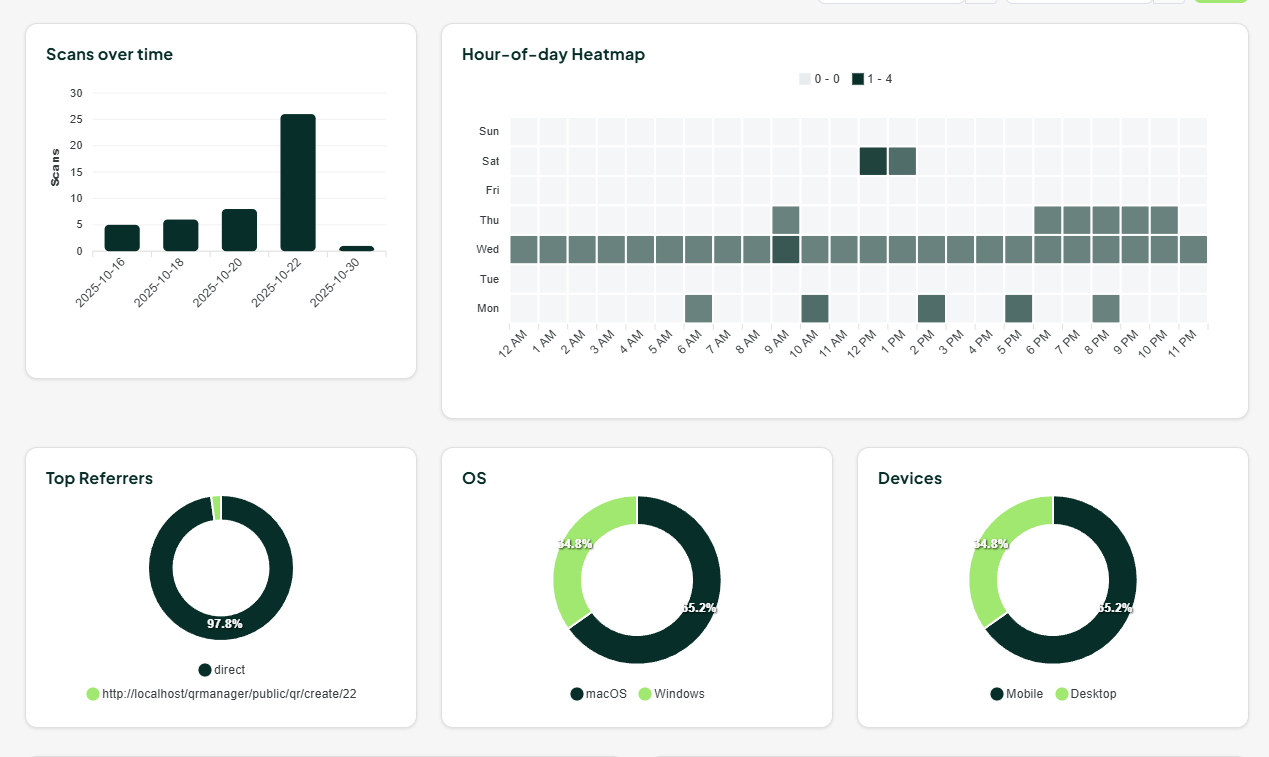Viewport: 1269px width, 757px height.
Task: Open the localhost qr/create/22 referrer link
Action: point(230,693)
